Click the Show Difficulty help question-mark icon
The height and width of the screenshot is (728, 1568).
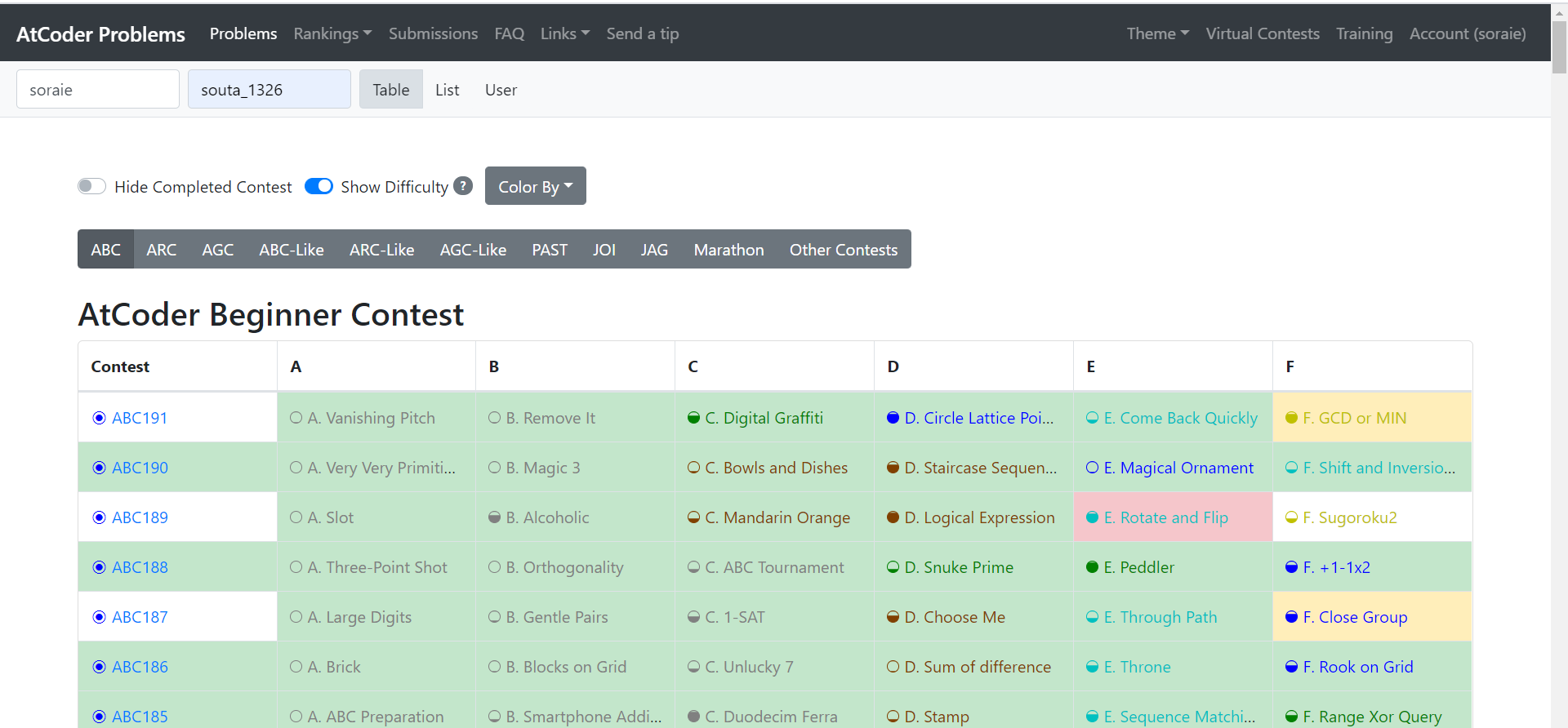(463, 186)
